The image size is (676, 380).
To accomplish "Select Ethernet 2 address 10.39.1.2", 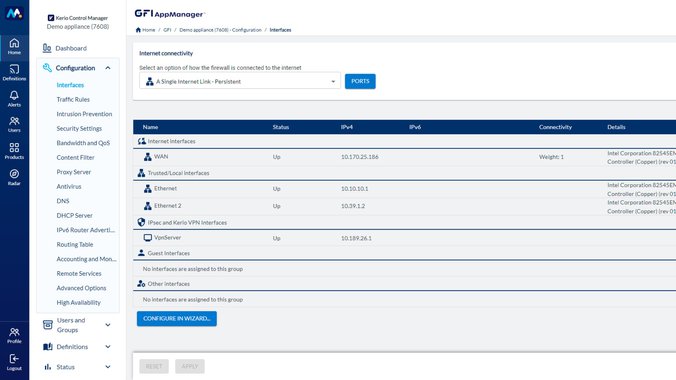I will (353, 206).
